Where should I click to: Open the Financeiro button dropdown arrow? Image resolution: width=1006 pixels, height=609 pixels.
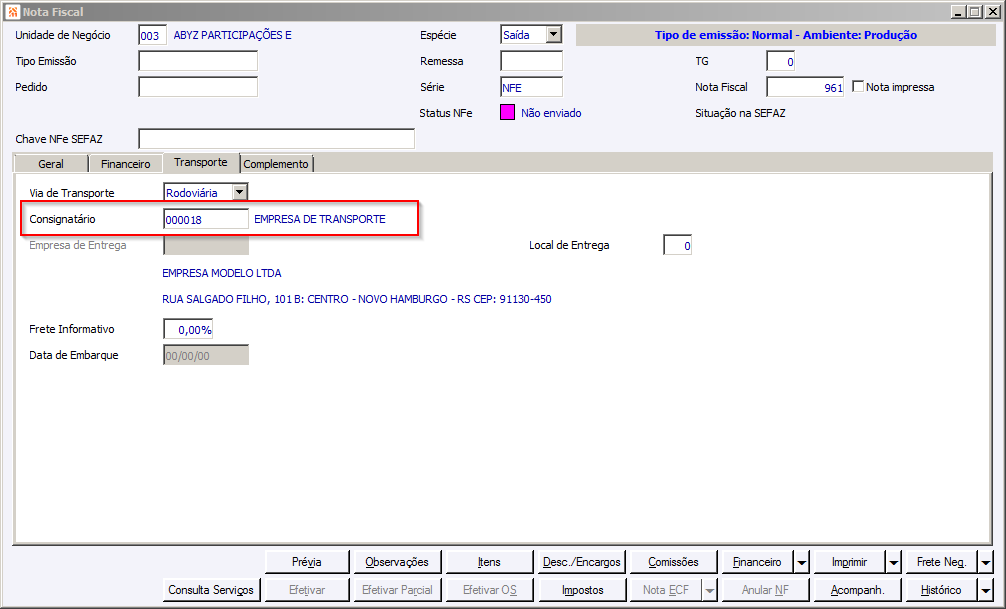click(x=802, y=562)
